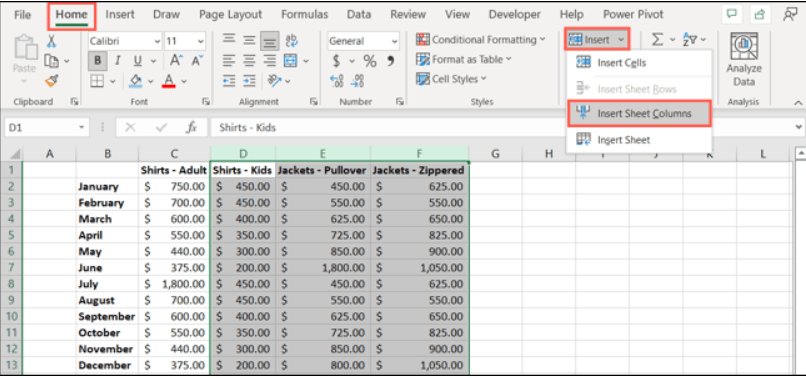
Task: Decrease indent
Action: [229, 81]
